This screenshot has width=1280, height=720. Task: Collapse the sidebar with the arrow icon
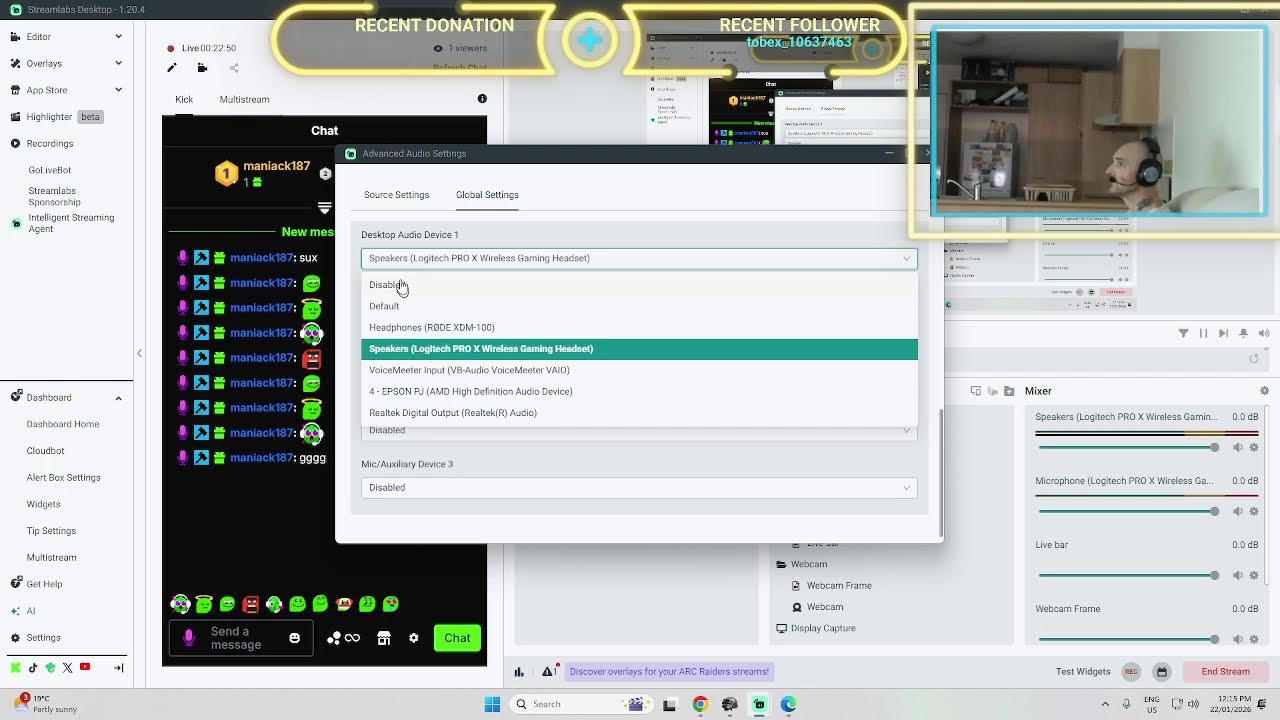pos(119,667)
